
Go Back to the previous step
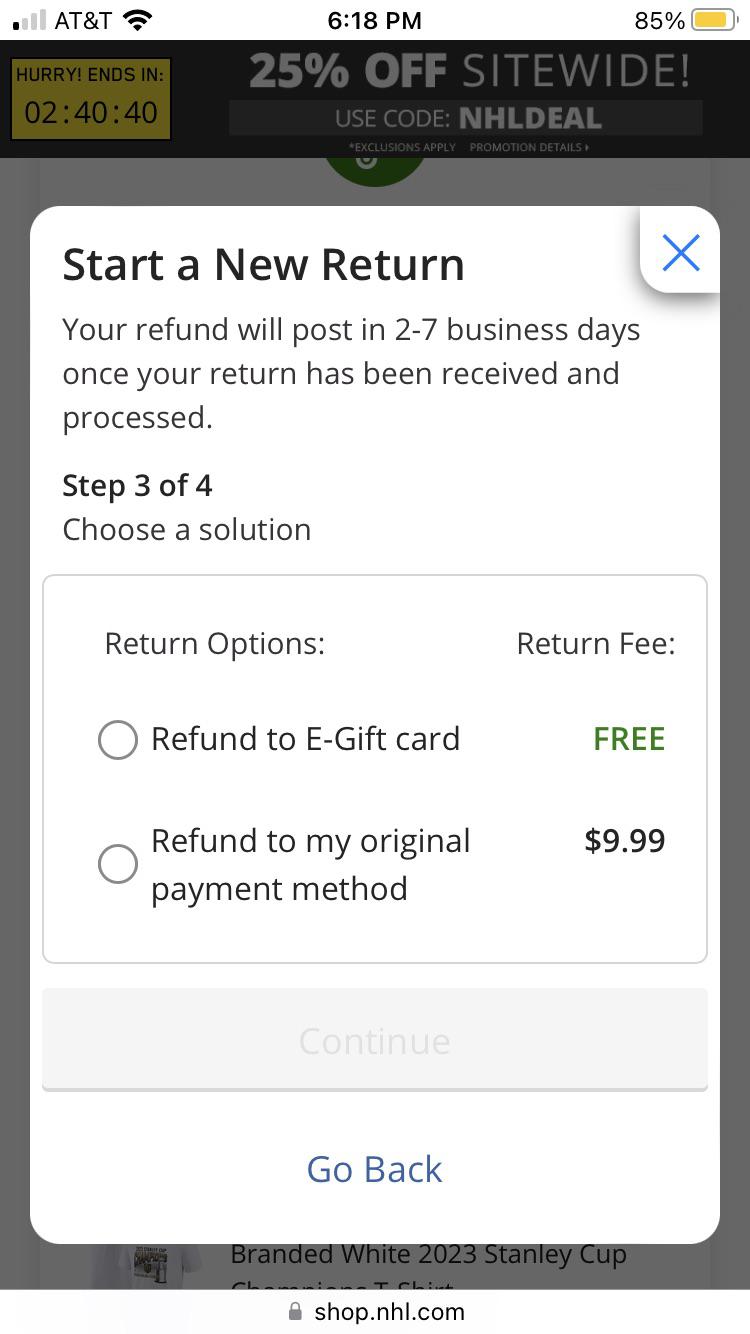[x=374, y=1169]
